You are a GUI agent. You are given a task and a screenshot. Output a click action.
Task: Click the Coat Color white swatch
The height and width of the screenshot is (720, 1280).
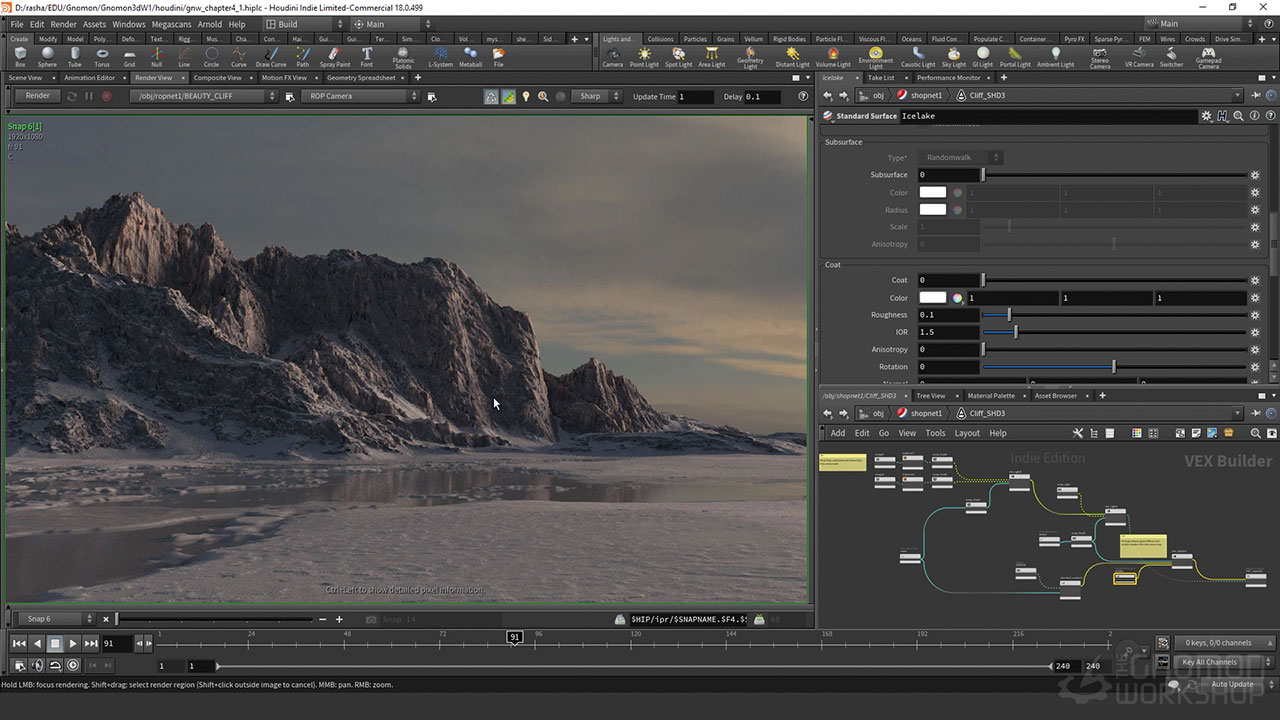[x=932, y=297]
